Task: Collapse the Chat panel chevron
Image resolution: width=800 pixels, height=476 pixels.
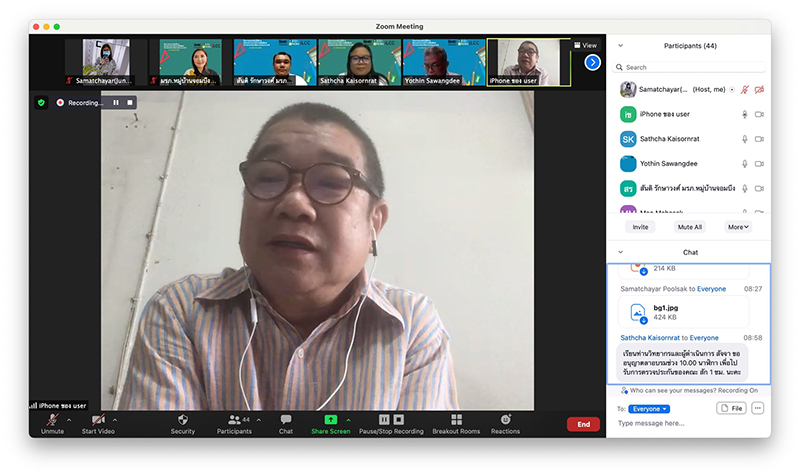Action: tap(620, 252)
